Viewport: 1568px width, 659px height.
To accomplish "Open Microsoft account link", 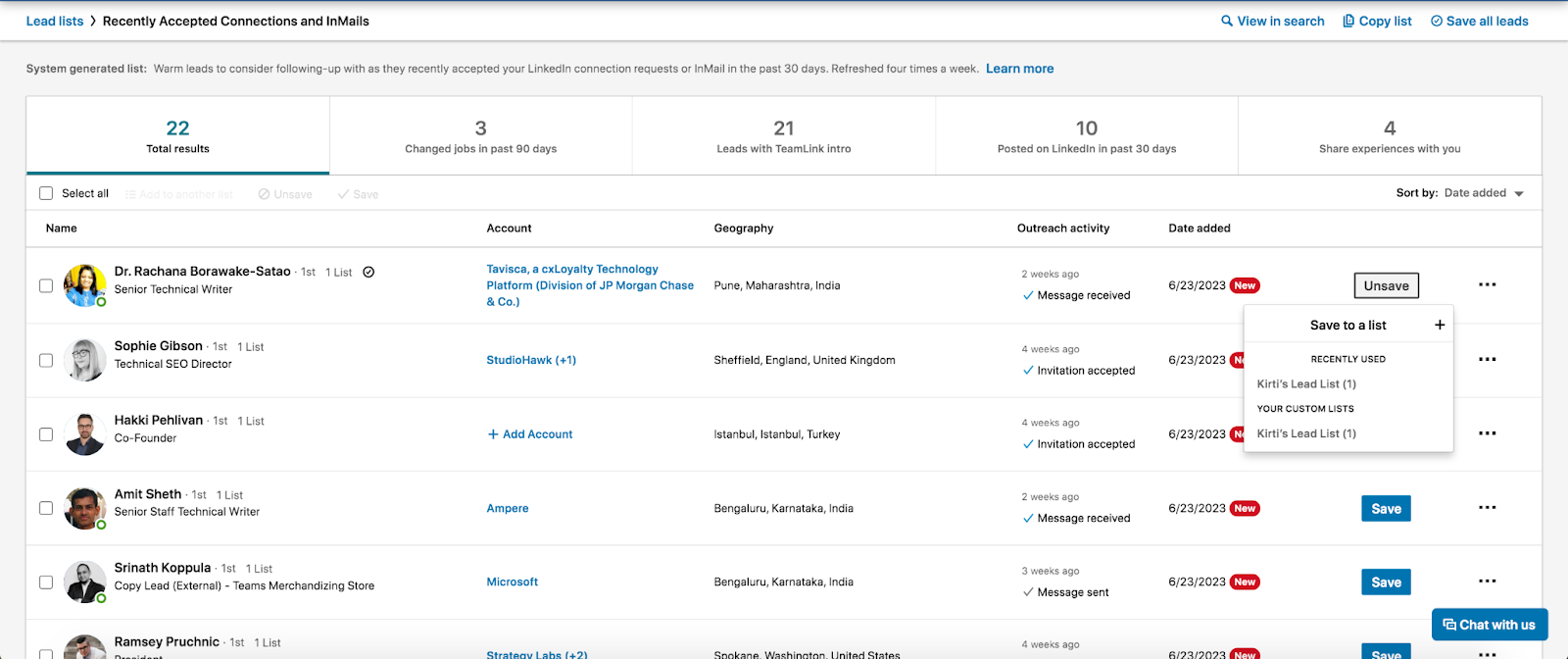I will (513, 582).
